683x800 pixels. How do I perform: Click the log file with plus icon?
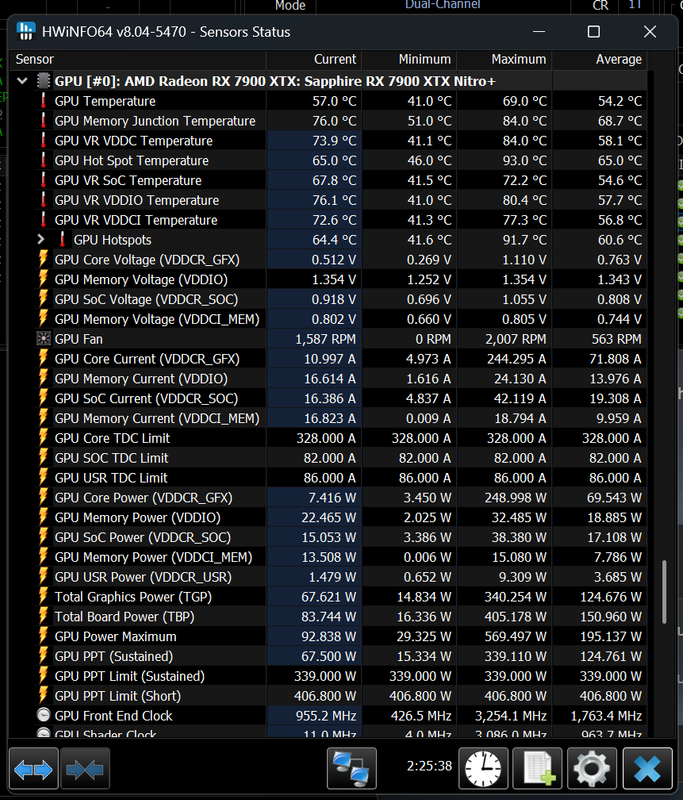[538, 769]
